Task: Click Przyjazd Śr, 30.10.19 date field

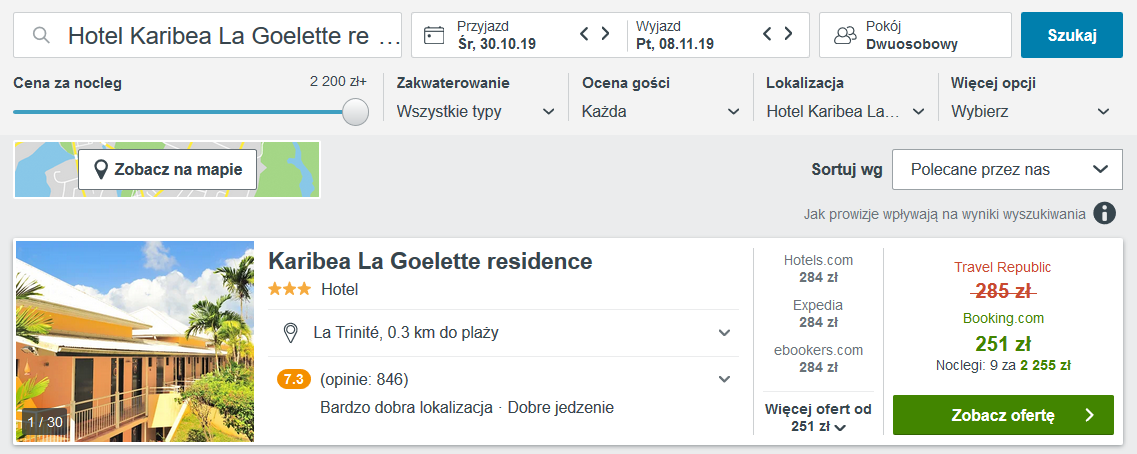Action: pos(497,35)
